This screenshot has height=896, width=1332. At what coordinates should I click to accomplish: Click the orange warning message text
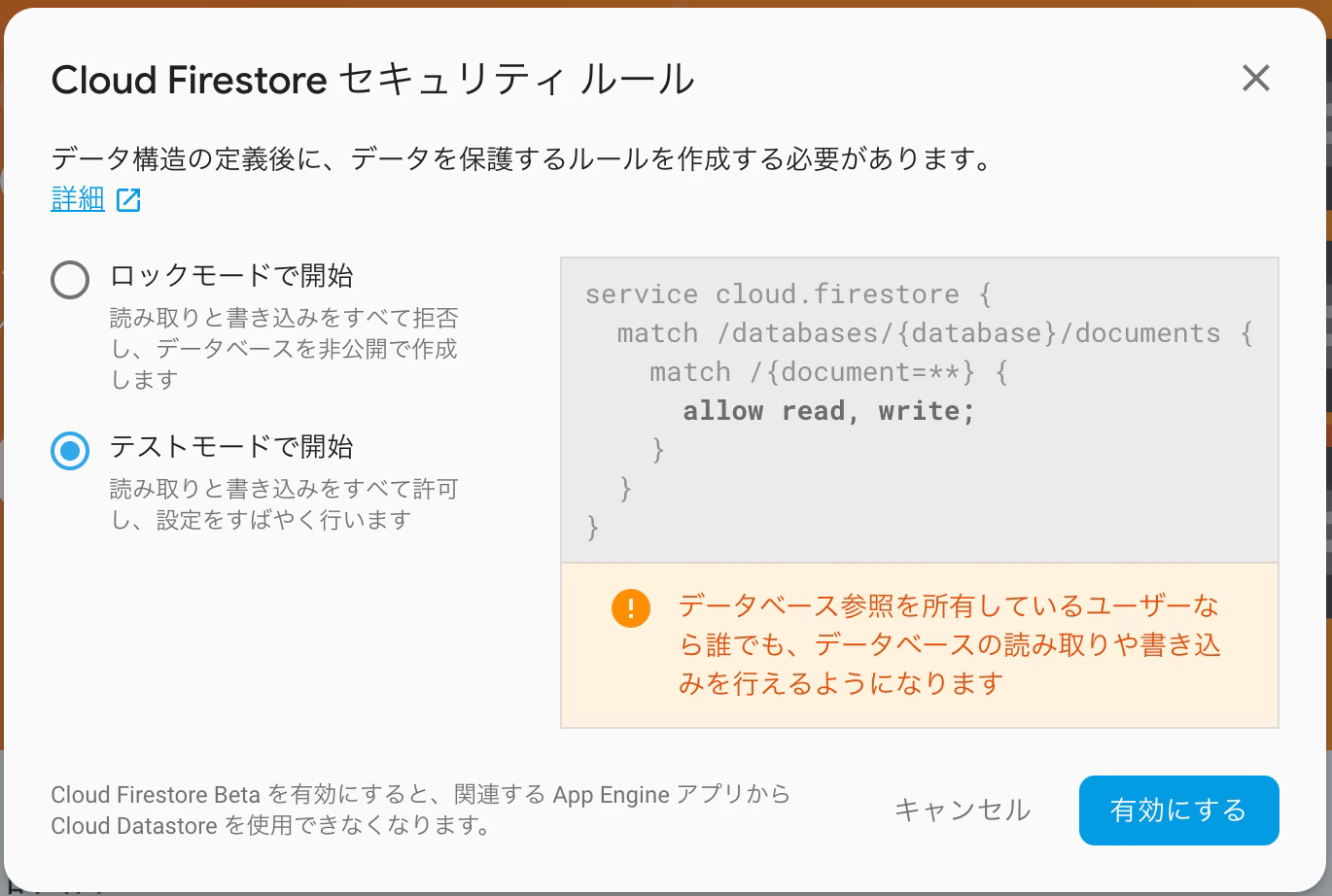[949, 644]
